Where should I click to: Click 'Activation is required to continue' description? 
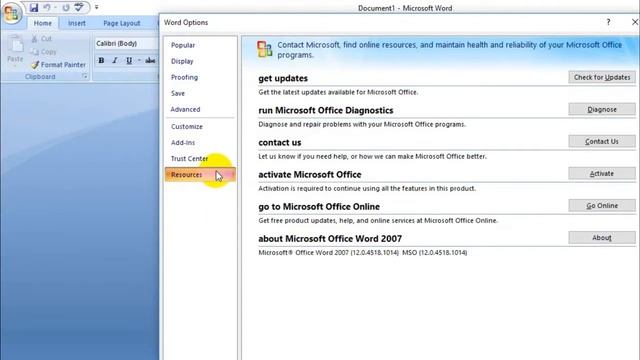point(367,189)
